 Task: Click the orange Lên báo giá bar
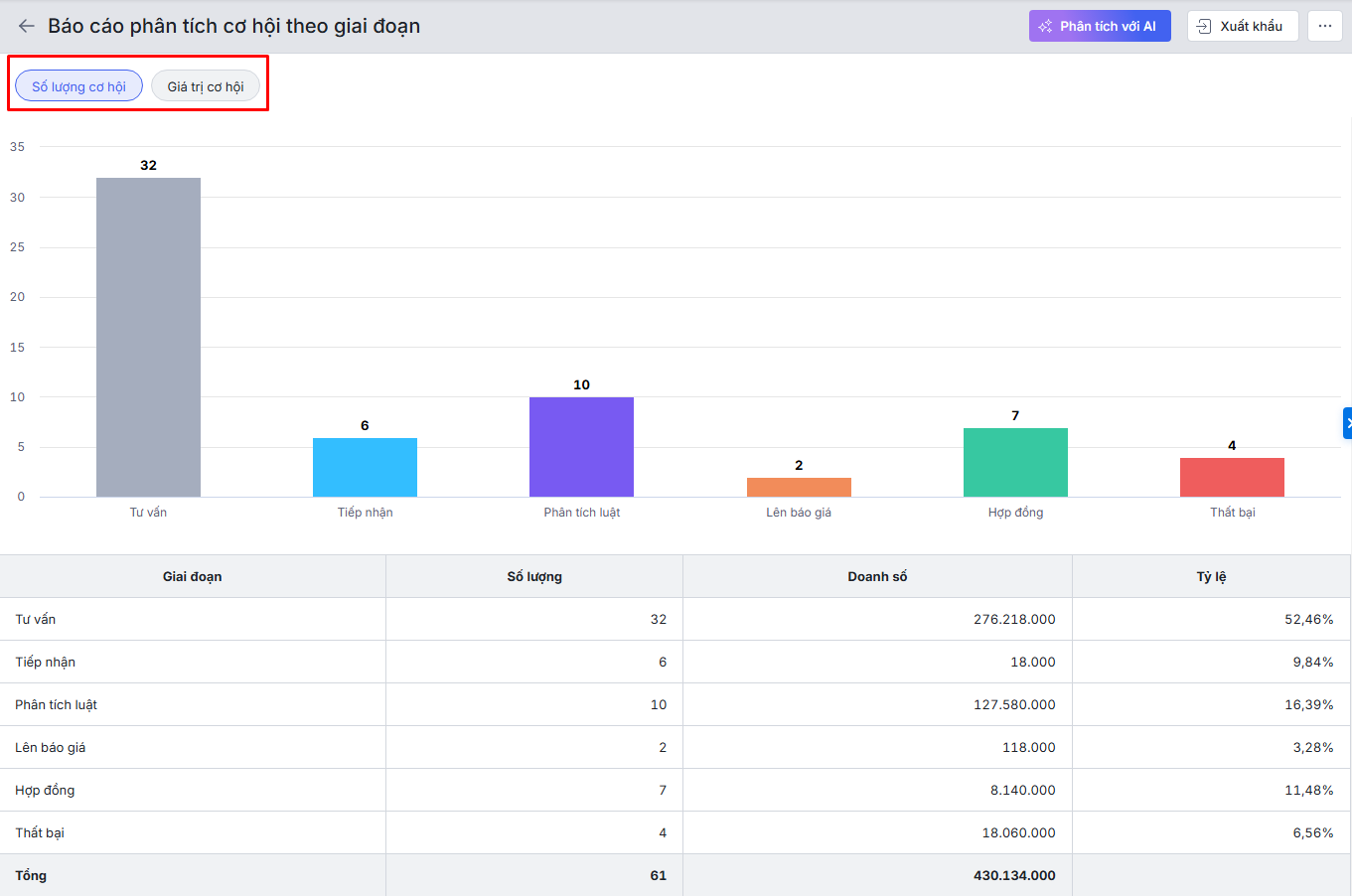pos(799,487)
